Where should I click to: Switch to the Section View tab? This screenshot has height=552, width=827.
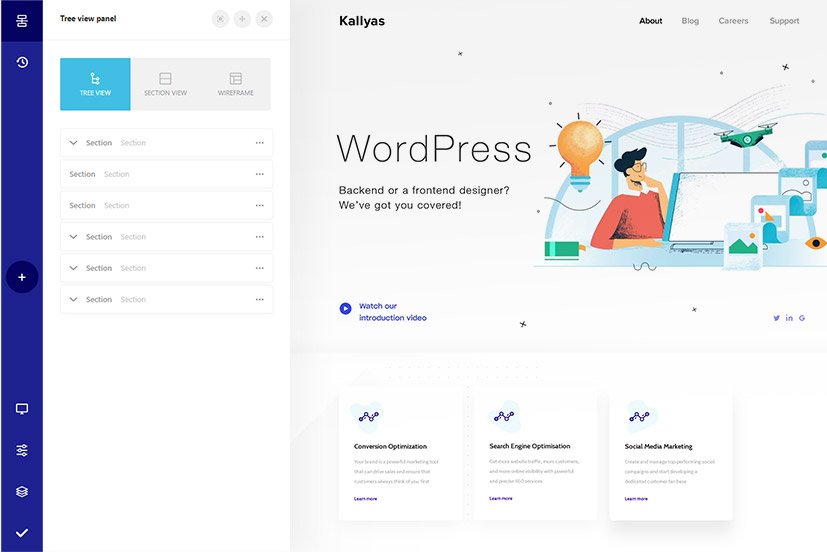coord(166,84)
